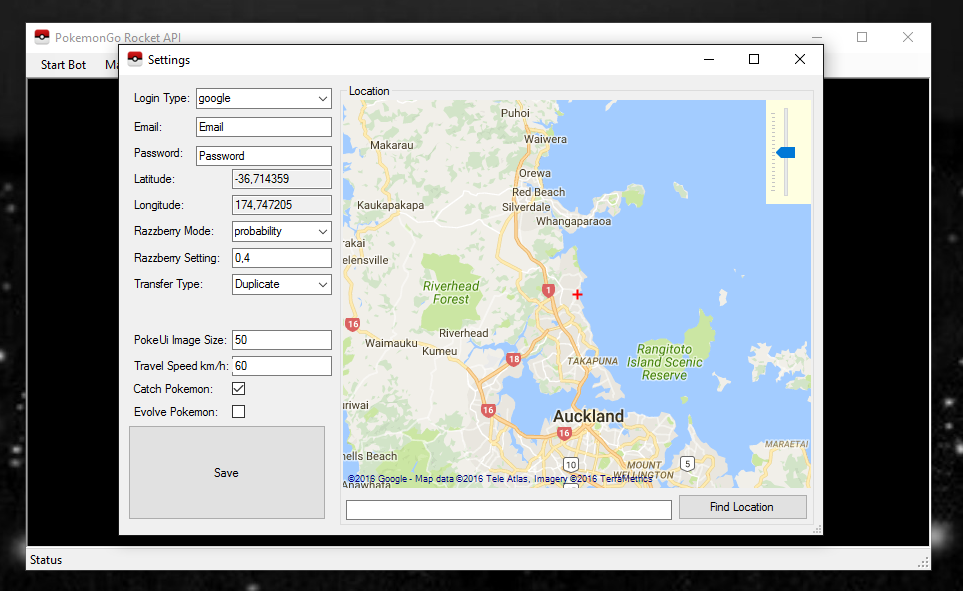
Task: Click the Email input field
Action: (x=263, y=127)
